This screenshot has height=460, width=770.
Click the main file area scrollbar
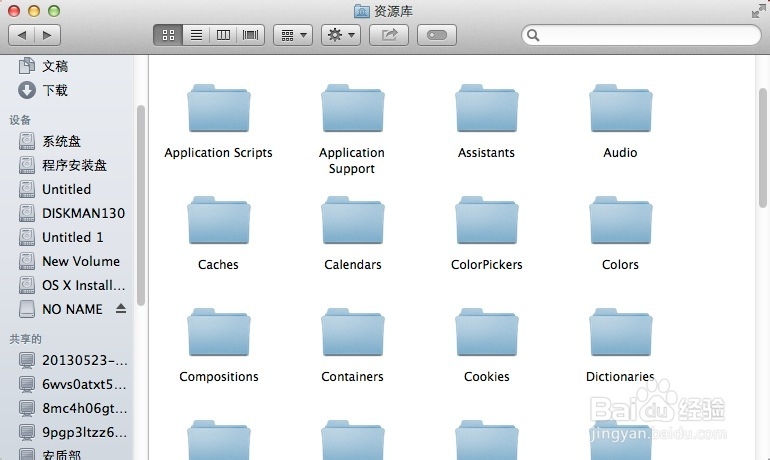click(x=763, y=148)
